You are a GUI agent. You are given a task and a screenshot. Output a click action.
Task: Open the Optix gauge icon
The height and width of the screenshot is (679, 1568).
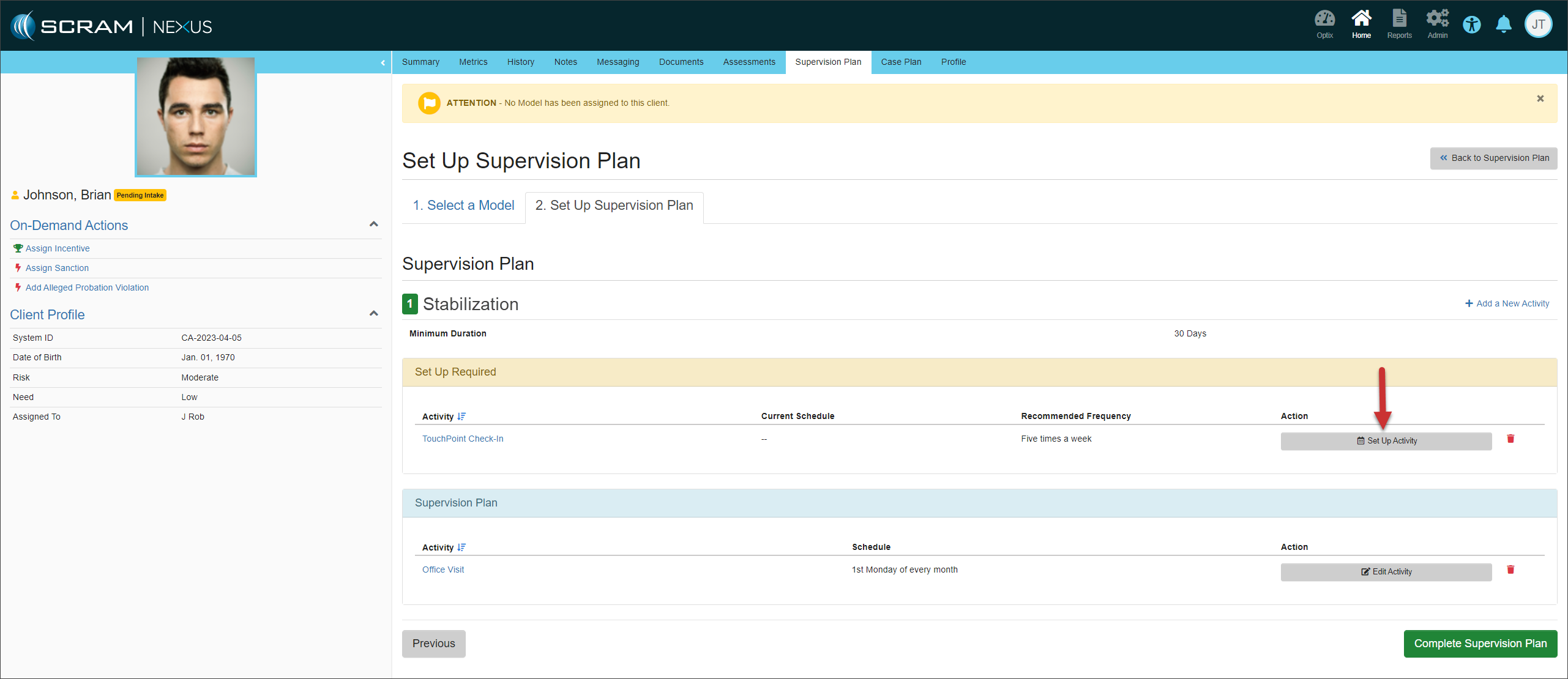tap(1324, 24)
